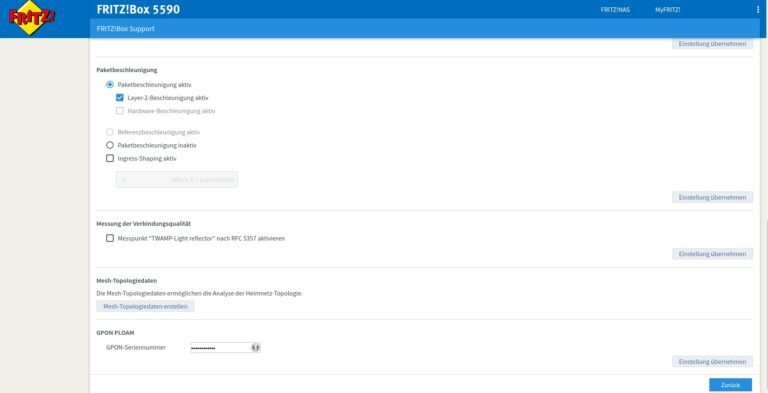This screenshot has height=393, width=768.
Task: Click the GPON PLOAM heading
Action: click(x=115, y=333)
